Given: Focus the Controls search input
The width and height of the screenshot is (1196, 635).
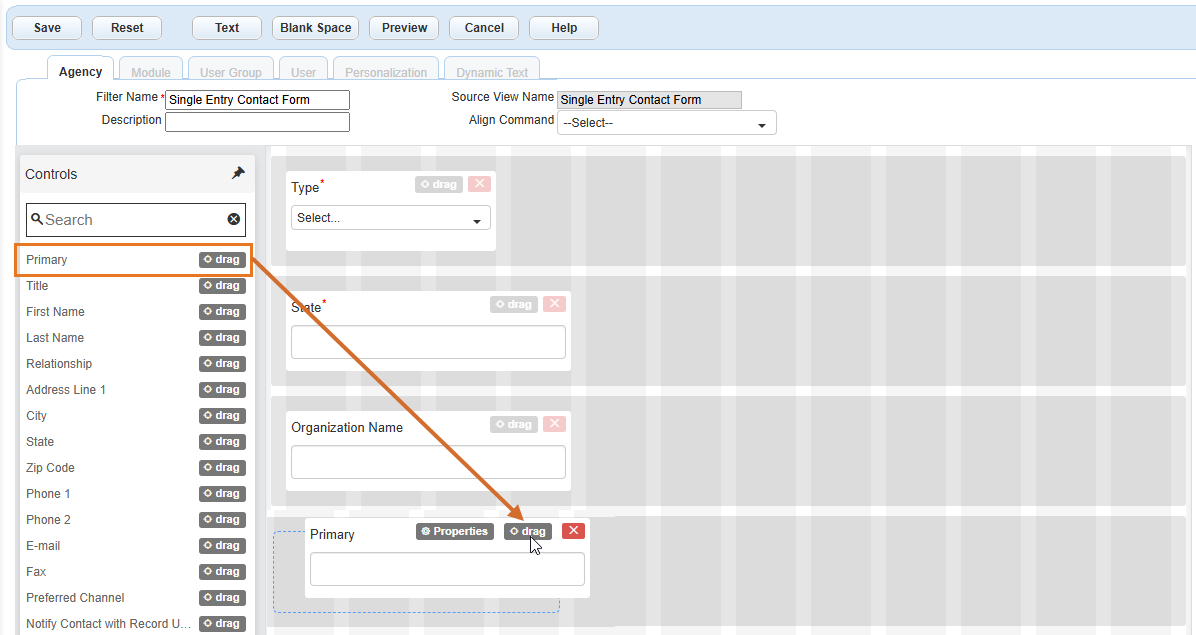Looking at the screenshot, I should [130, 220].
